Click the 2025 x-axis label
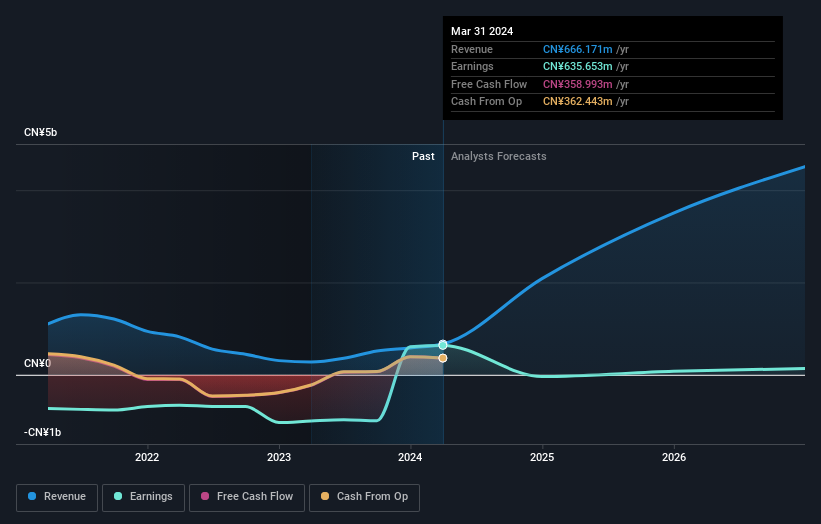Image resolution: width=821 pixels, height=524 pixels. click(542, 458)
